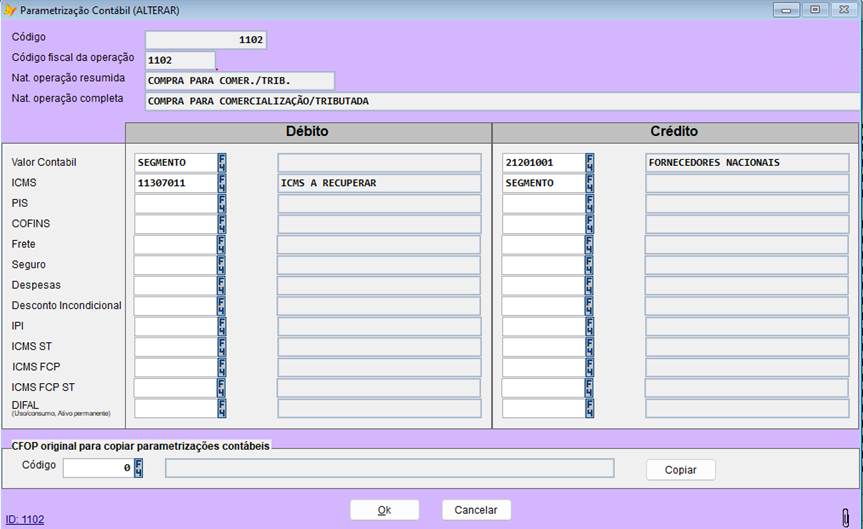Select the Crédito ICMS ST account field
The height and width of the screenshot is (529, 863).
[543, 347]
